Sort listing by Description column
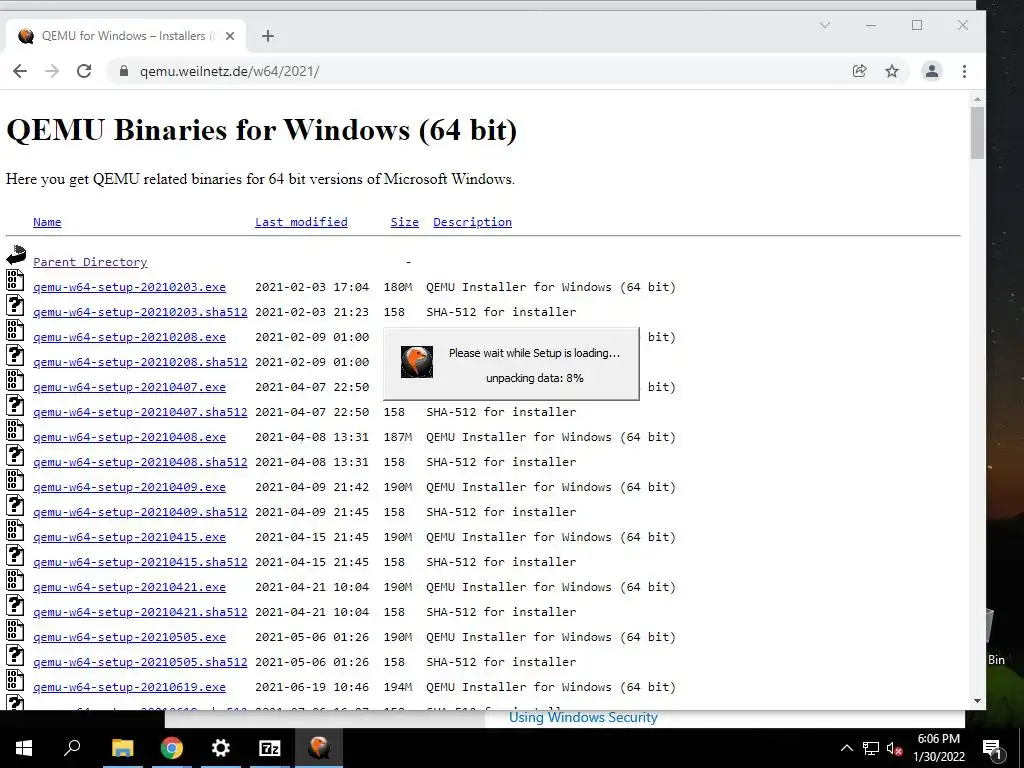1024x768 pixels. tap(472, 222)
